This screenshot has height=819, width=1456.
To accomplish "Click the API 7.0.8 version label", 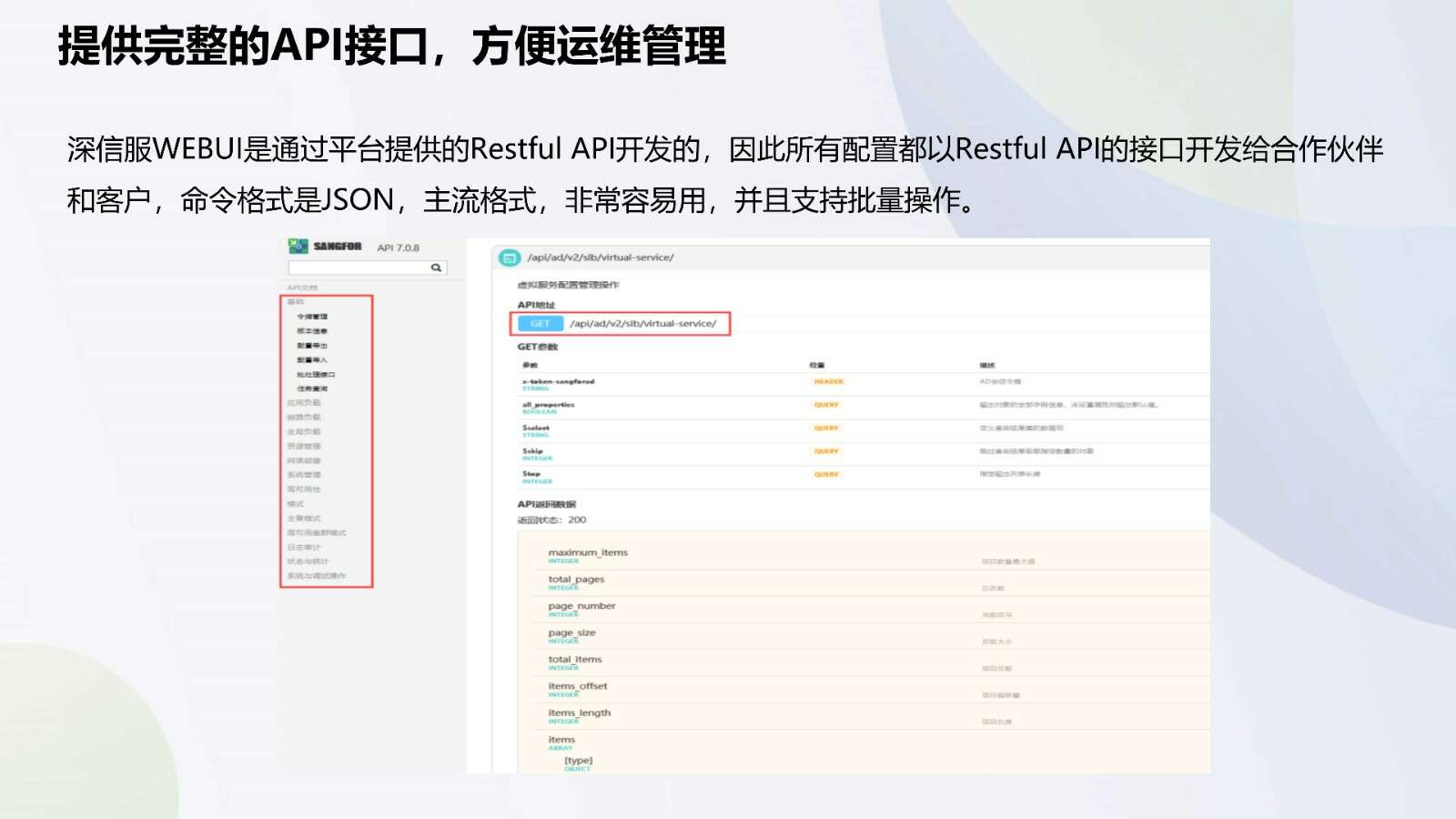I will point(398,248).
